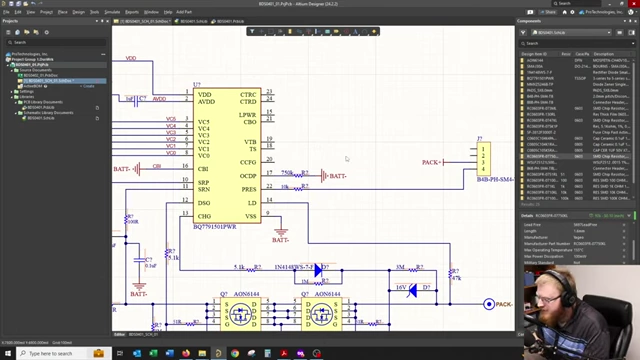
Task: Click the compile document icon in Projects toolbar
Action: point(18,32)
